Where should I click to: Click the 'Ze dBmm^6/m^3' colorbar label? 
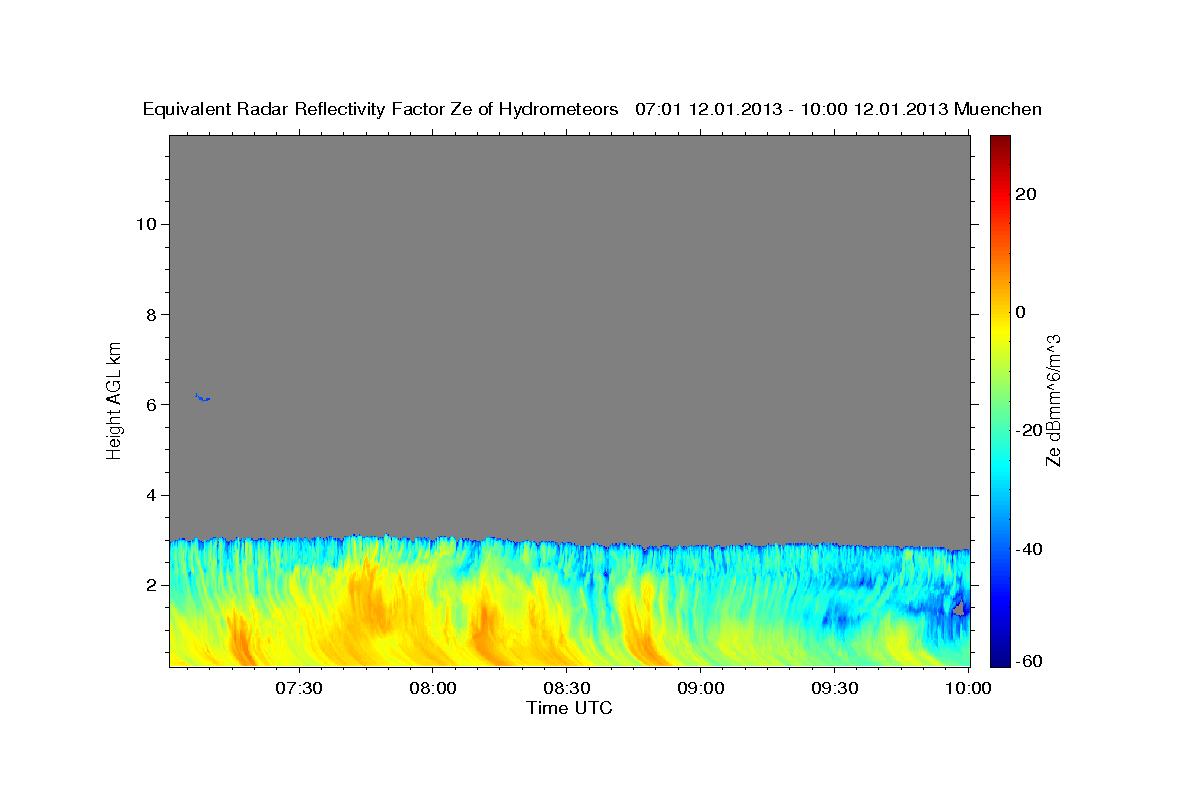tap(1053, 400)
